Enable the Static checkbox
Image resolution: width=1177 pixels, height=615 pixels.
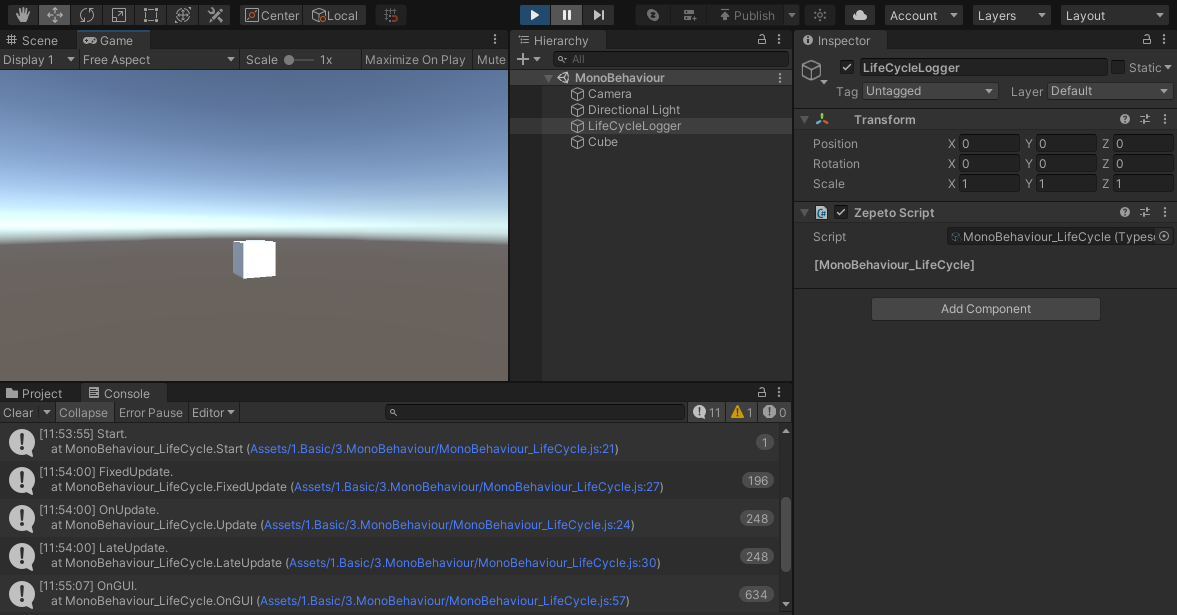(1118, 68)
